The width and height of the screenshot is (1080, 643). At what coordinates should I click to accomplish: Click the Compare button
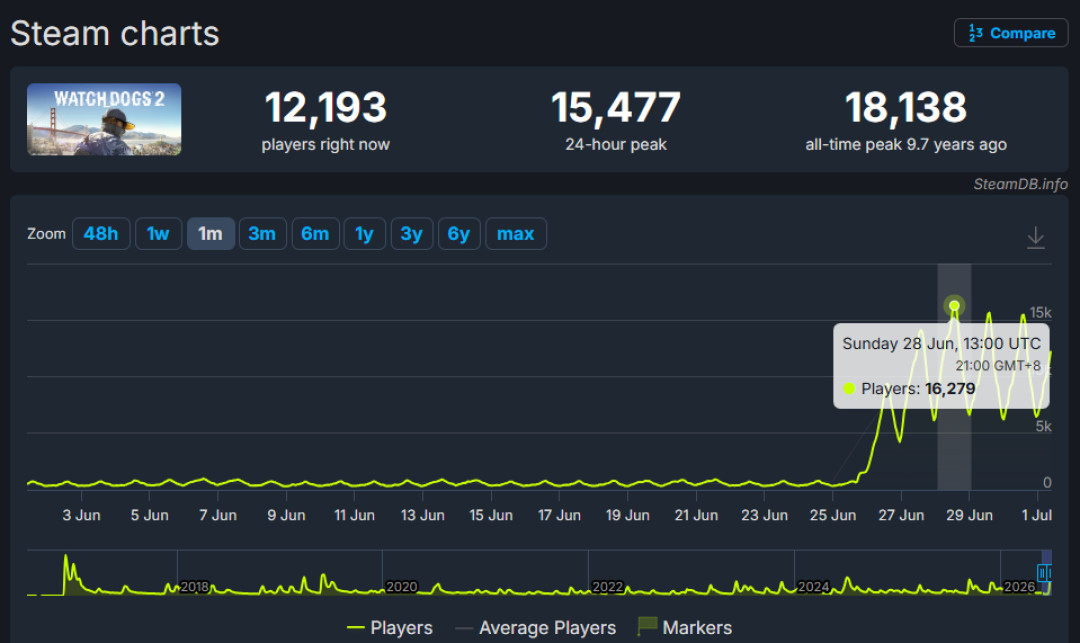coord(1010,33)
